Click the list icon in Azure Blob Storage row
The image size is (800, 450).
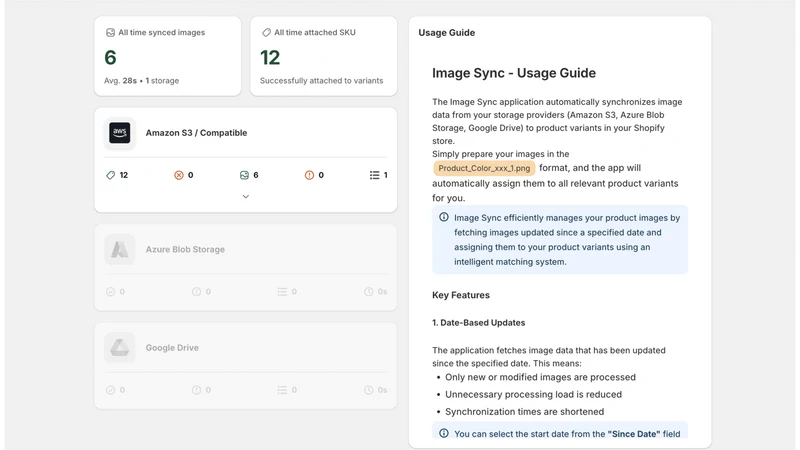pos(282,292)
